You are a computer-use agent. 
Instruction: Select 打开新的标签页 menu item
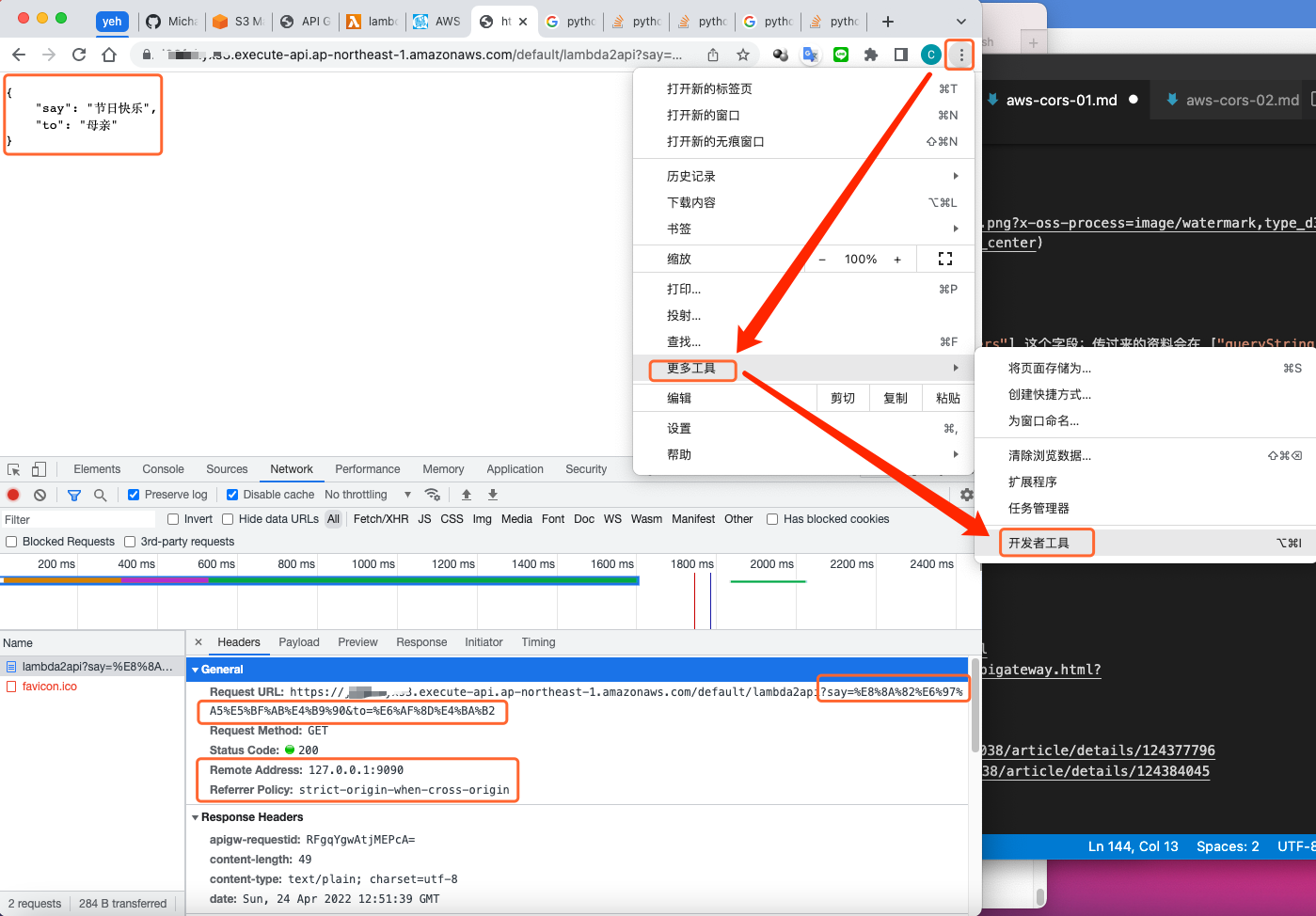(x=803, y=88)
